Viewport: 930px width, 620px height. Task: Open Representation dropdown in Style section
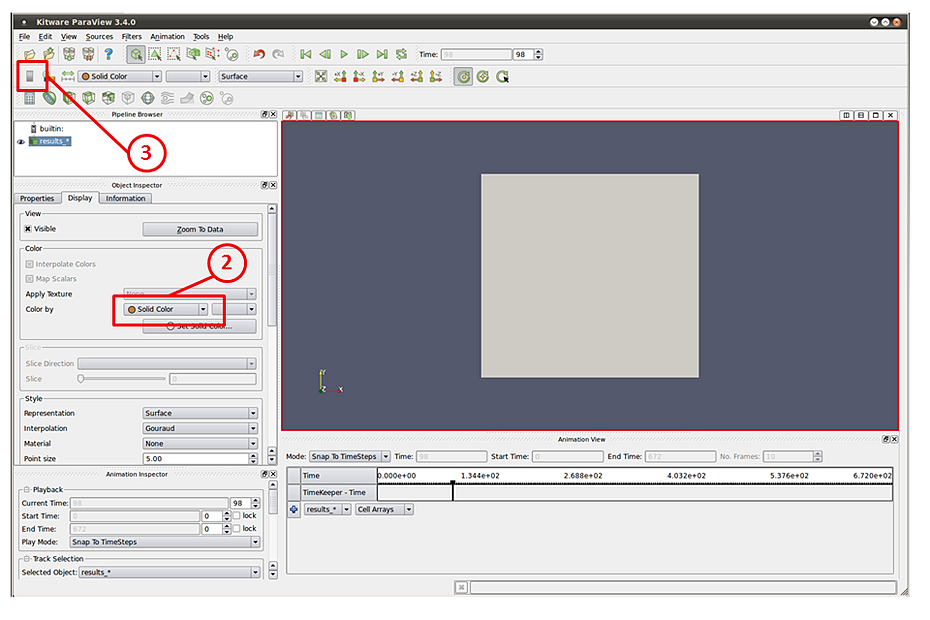(x=200, y=413)
